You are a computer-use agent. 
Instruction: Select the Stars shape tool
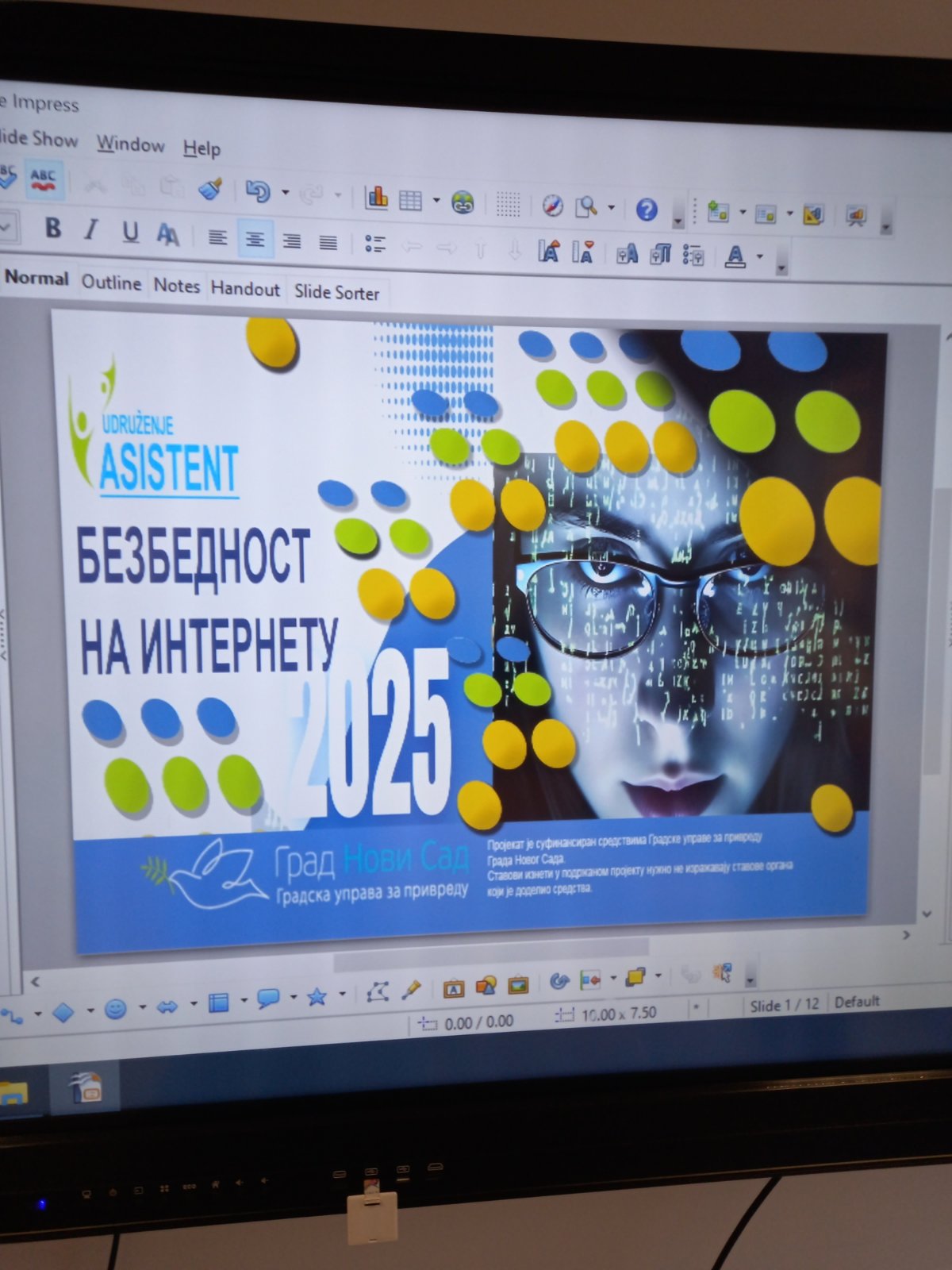point(317,997)
